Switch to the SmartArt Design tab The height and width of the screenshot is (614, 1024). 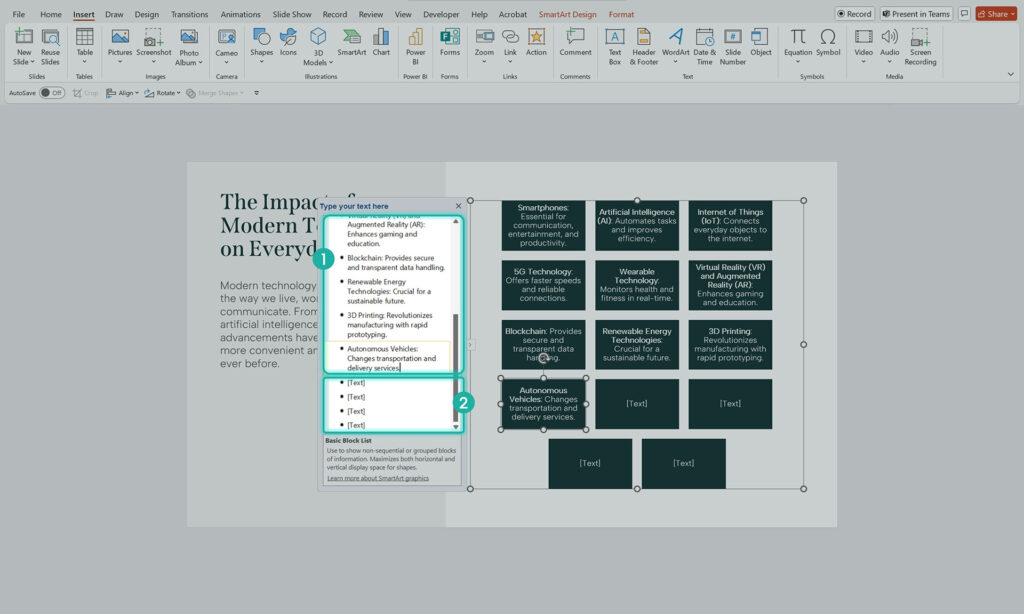point(567,14)
